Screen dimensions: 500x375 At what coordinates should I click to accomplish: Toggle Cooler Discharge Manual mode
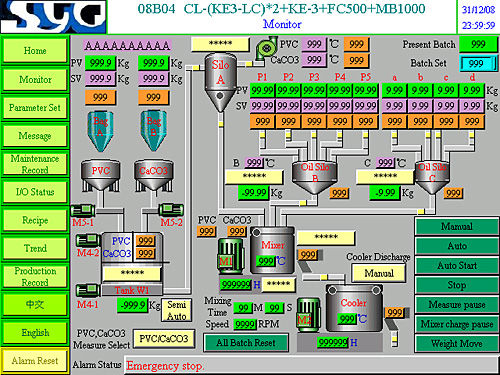pos(379,273)
